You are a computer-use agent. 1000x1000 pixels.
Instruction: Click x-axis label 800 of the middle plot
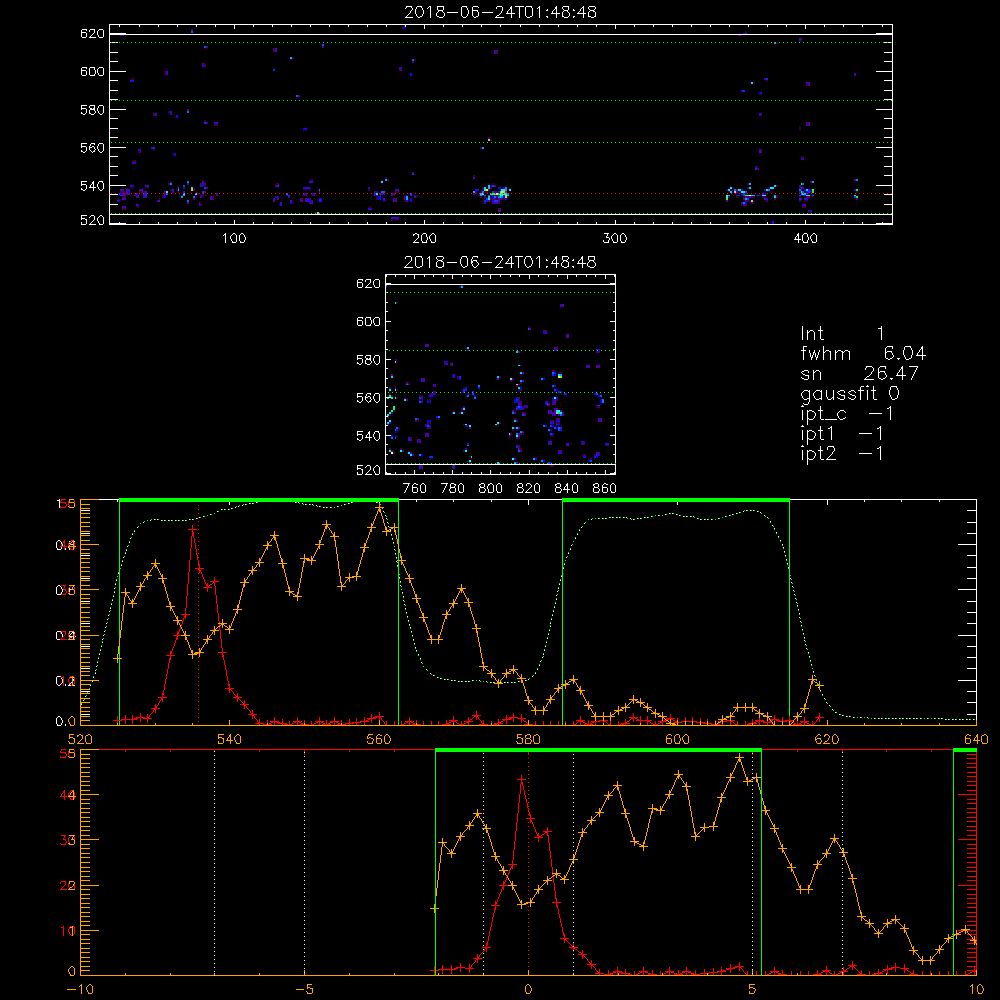point(490,489)
